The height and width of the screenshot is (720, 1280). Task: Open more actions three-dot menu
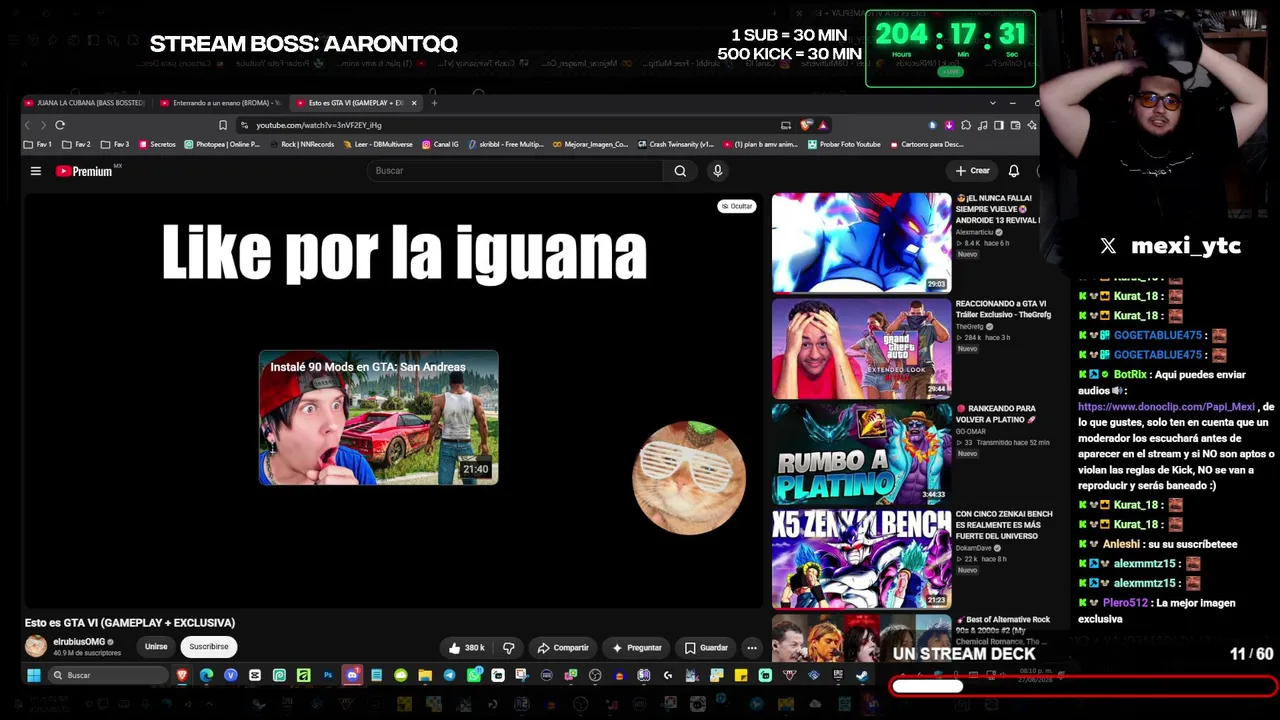752,648
